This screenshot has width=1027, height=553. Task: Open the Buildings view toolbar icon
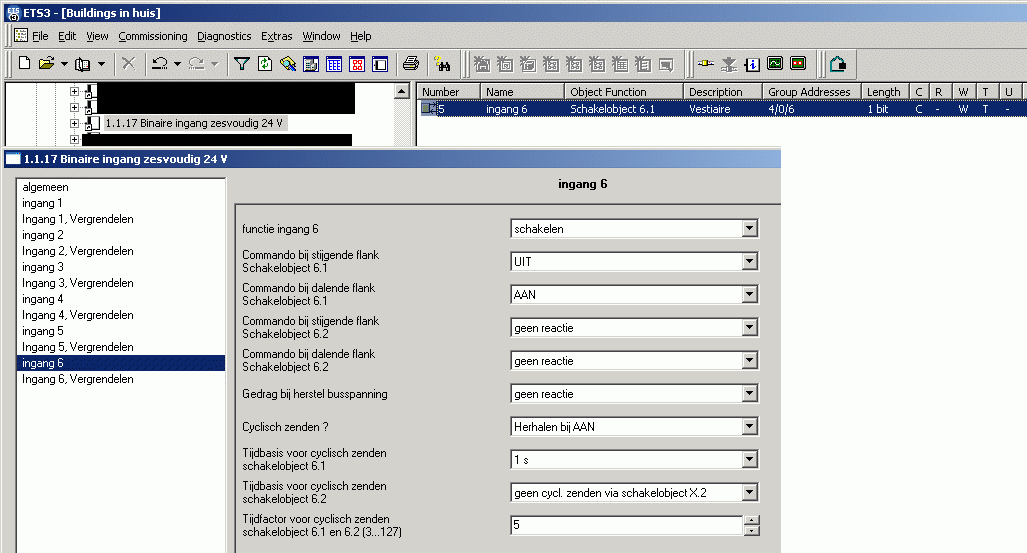click(311, 64)
